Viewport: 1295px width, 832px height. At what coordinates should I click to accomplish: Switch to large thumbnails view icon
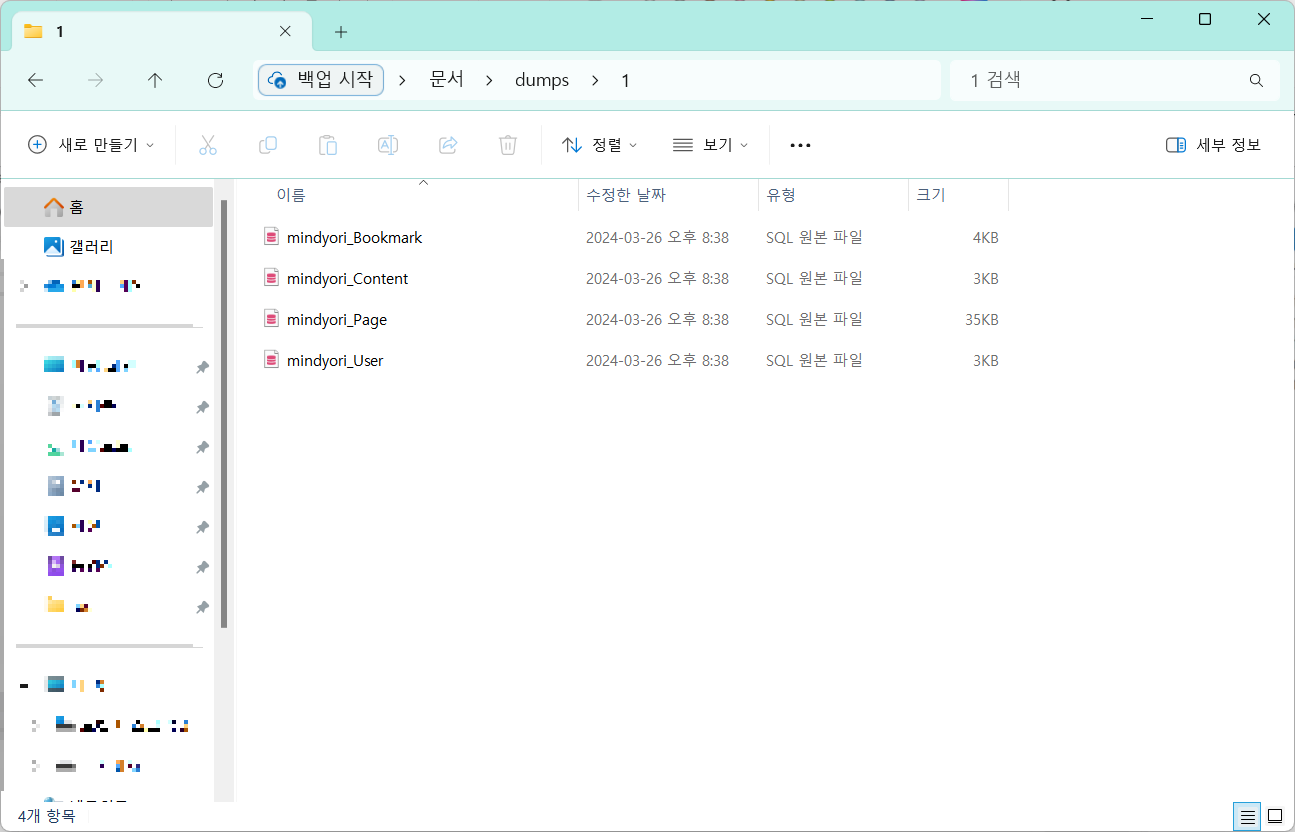click(x=1275, y=816)
